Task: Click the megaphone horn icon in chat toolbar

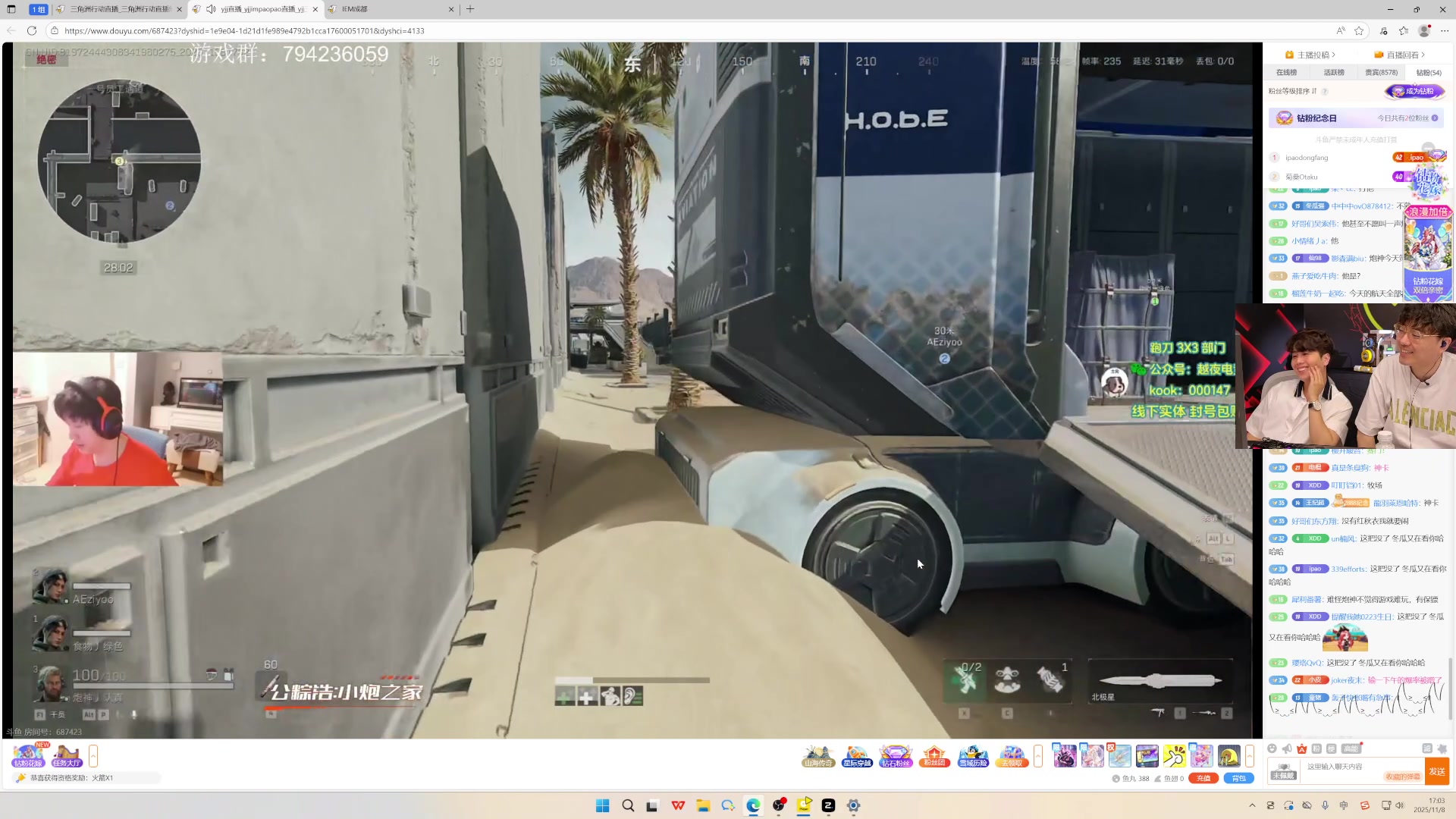Action: click(x=1287, y=749)
